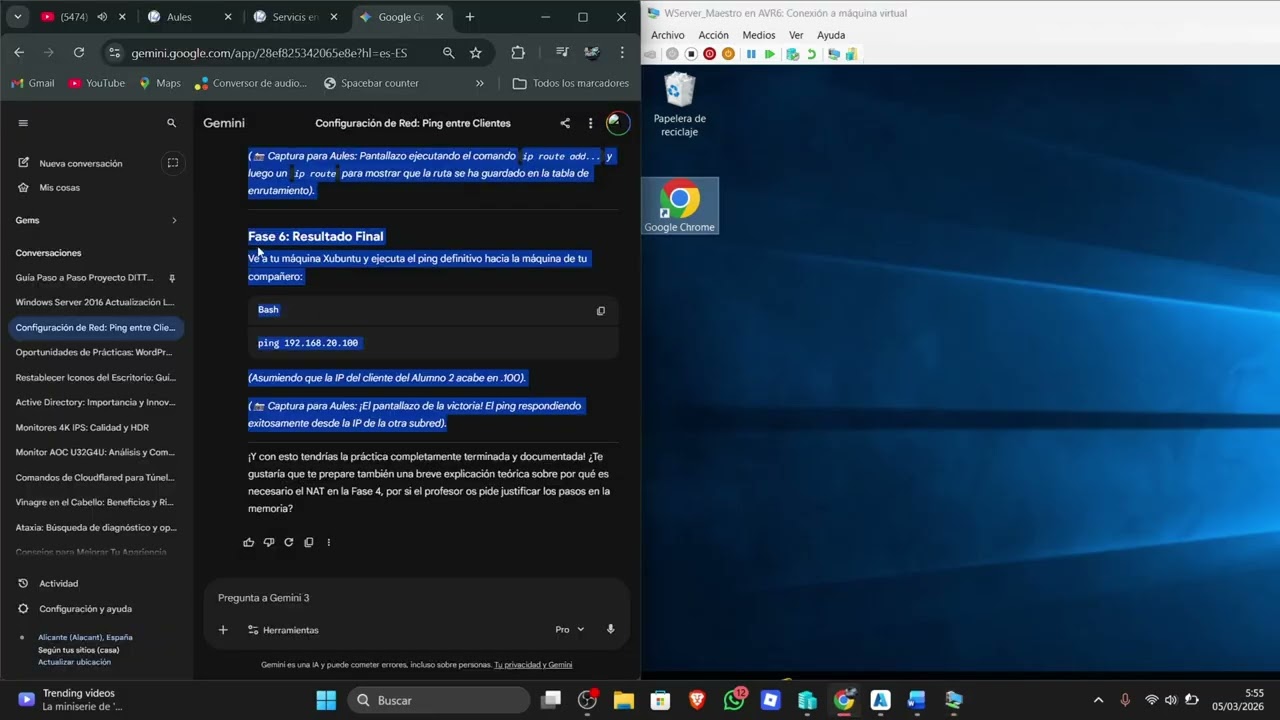The height and width of the screenshot is (720, 1280).
Task: Click the red Shut Down icon in the Hyper-V toolbar
Action: pyautogui.click(x=709, y=54)
